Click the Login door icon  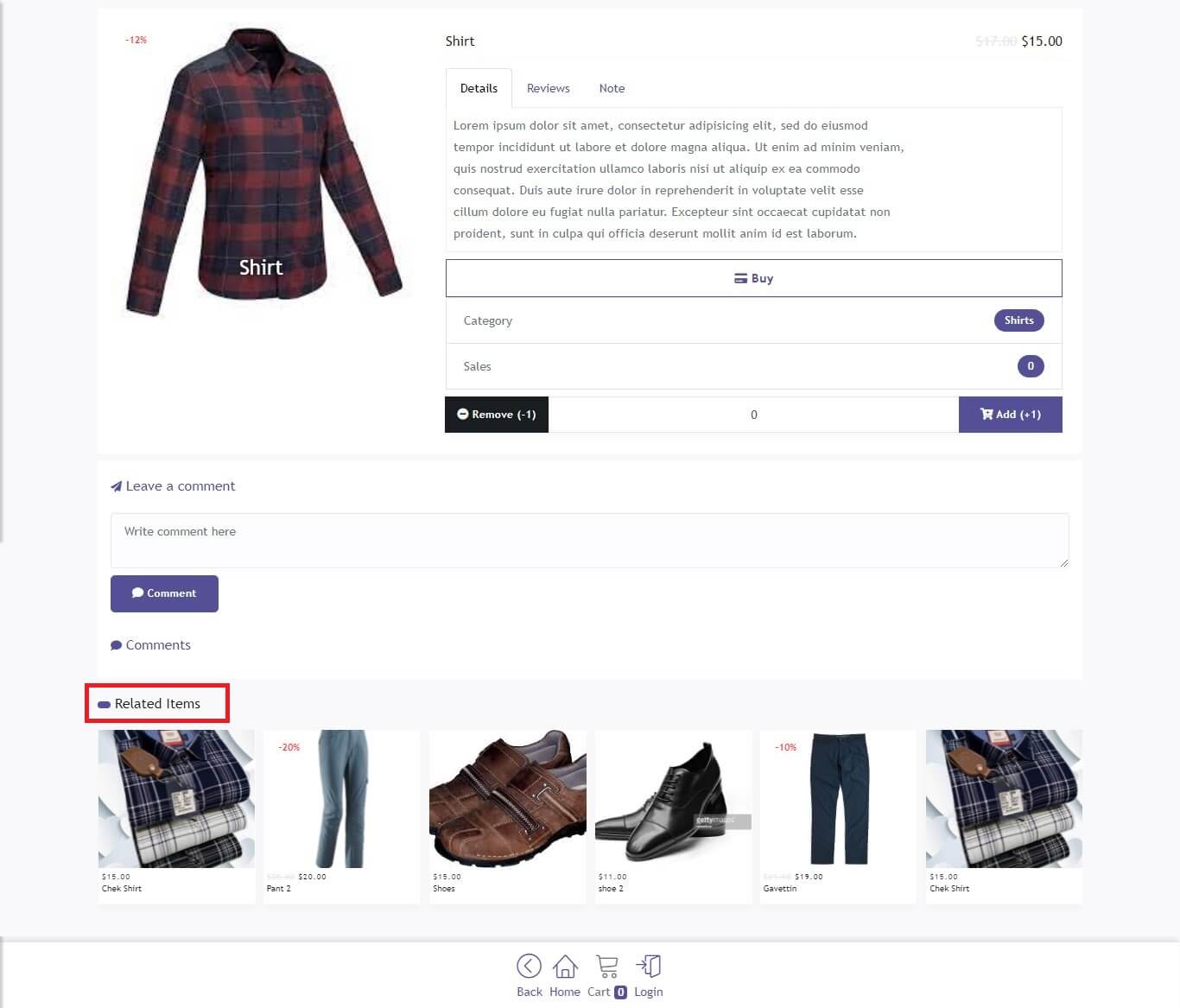coord(649,966)
